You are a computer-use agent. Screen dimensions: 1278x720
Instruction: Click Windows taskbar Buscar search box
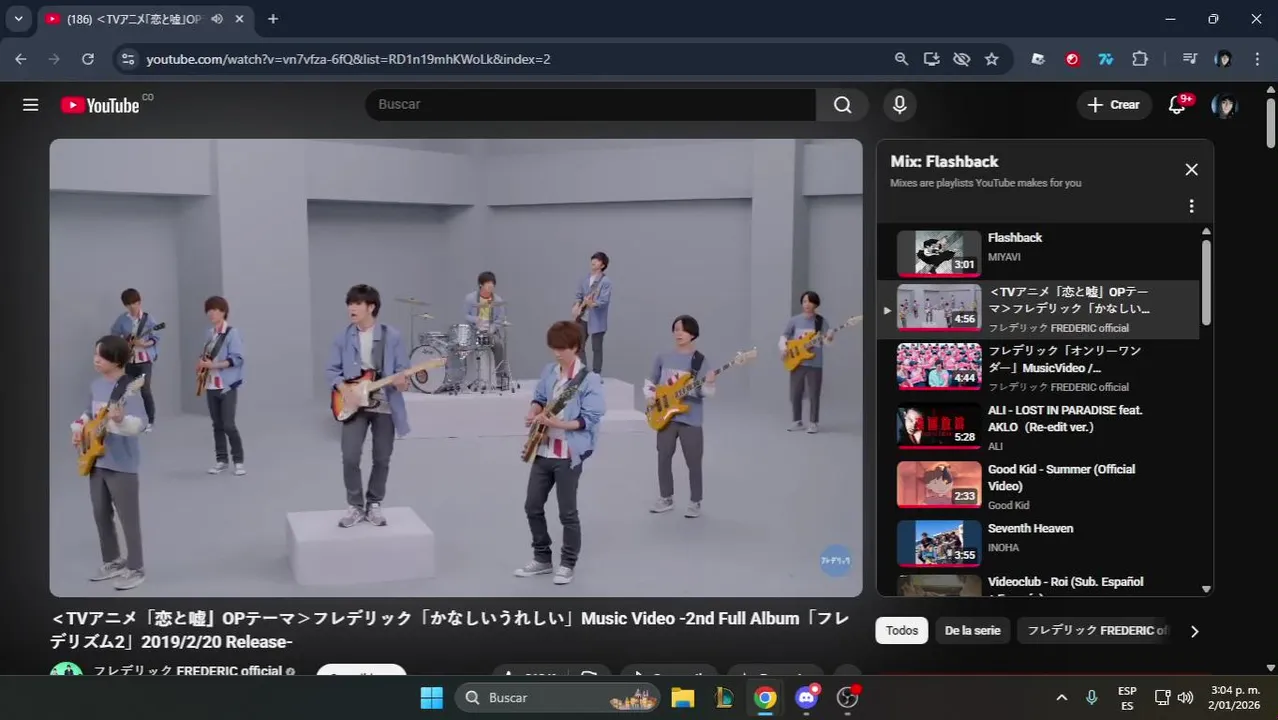coord(558,697)
